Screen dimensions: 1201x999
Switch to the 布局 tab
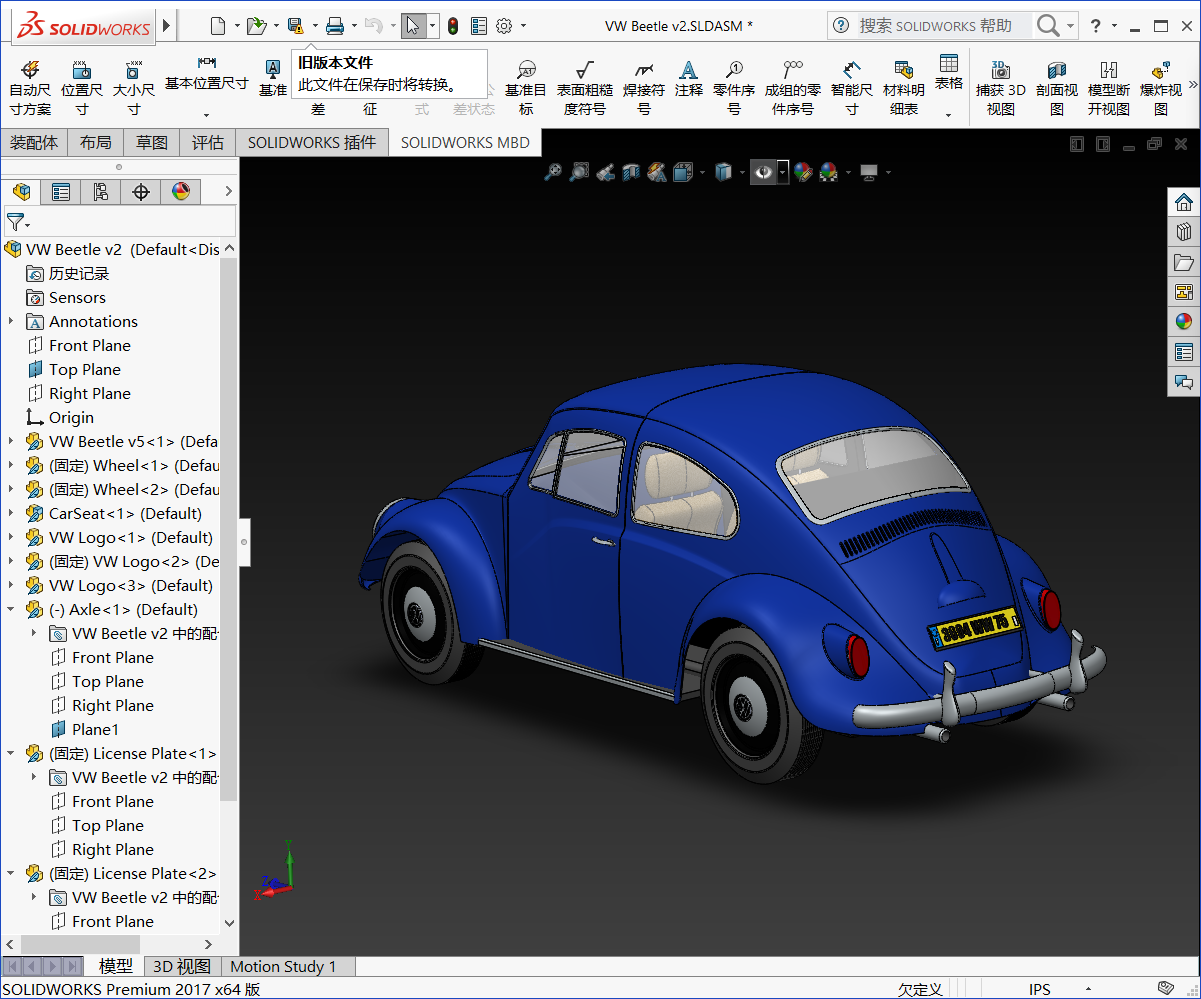pyautogui.click(x=96, y=143)
